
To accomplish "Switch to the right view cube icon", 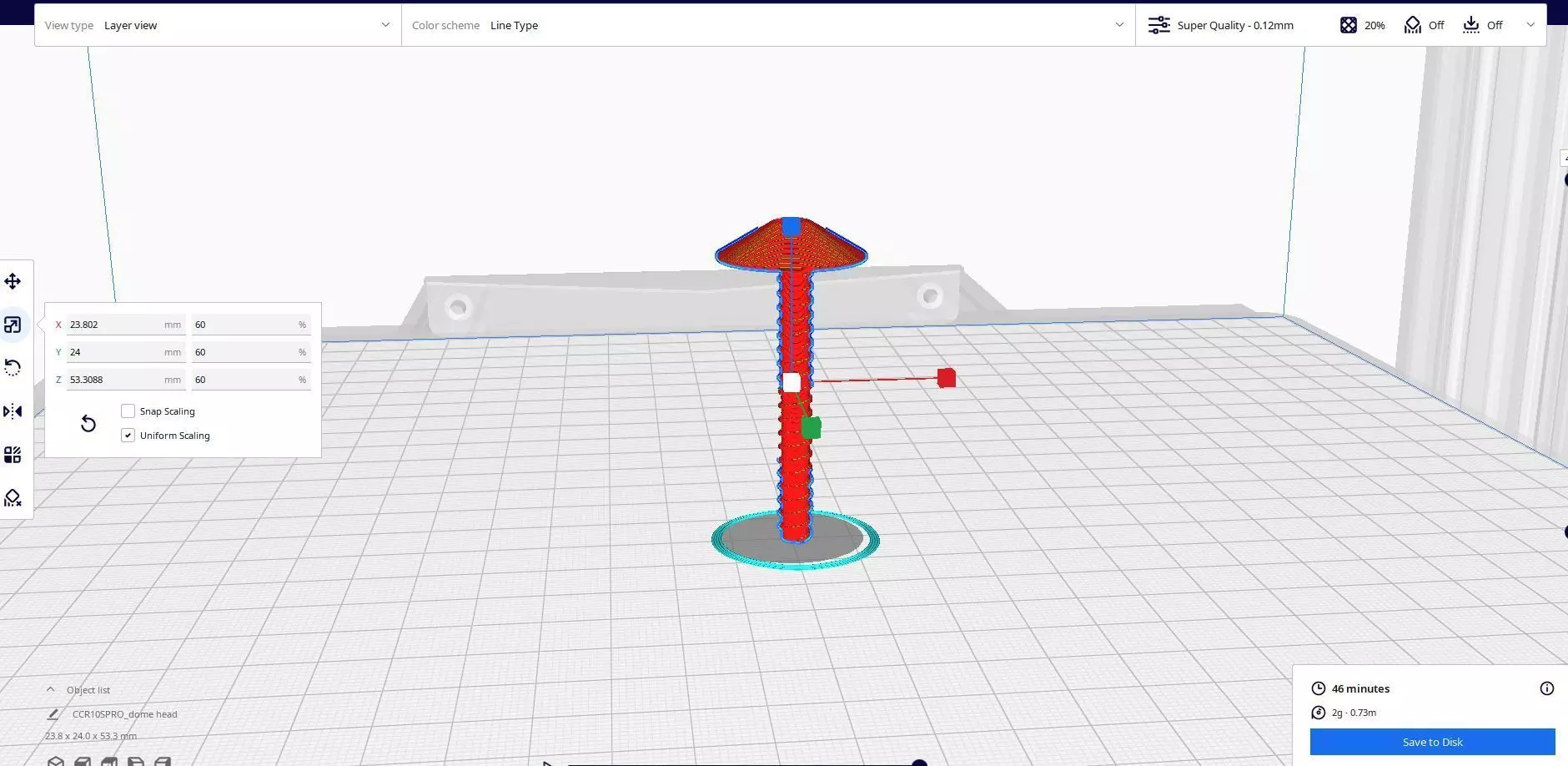I will (163, 762).
